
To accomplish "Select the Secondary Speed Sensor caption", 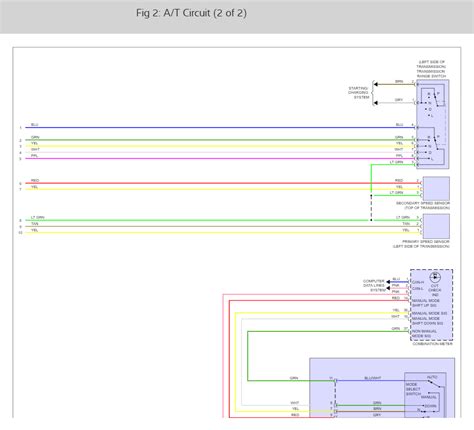I will click(x=423, y=205).
